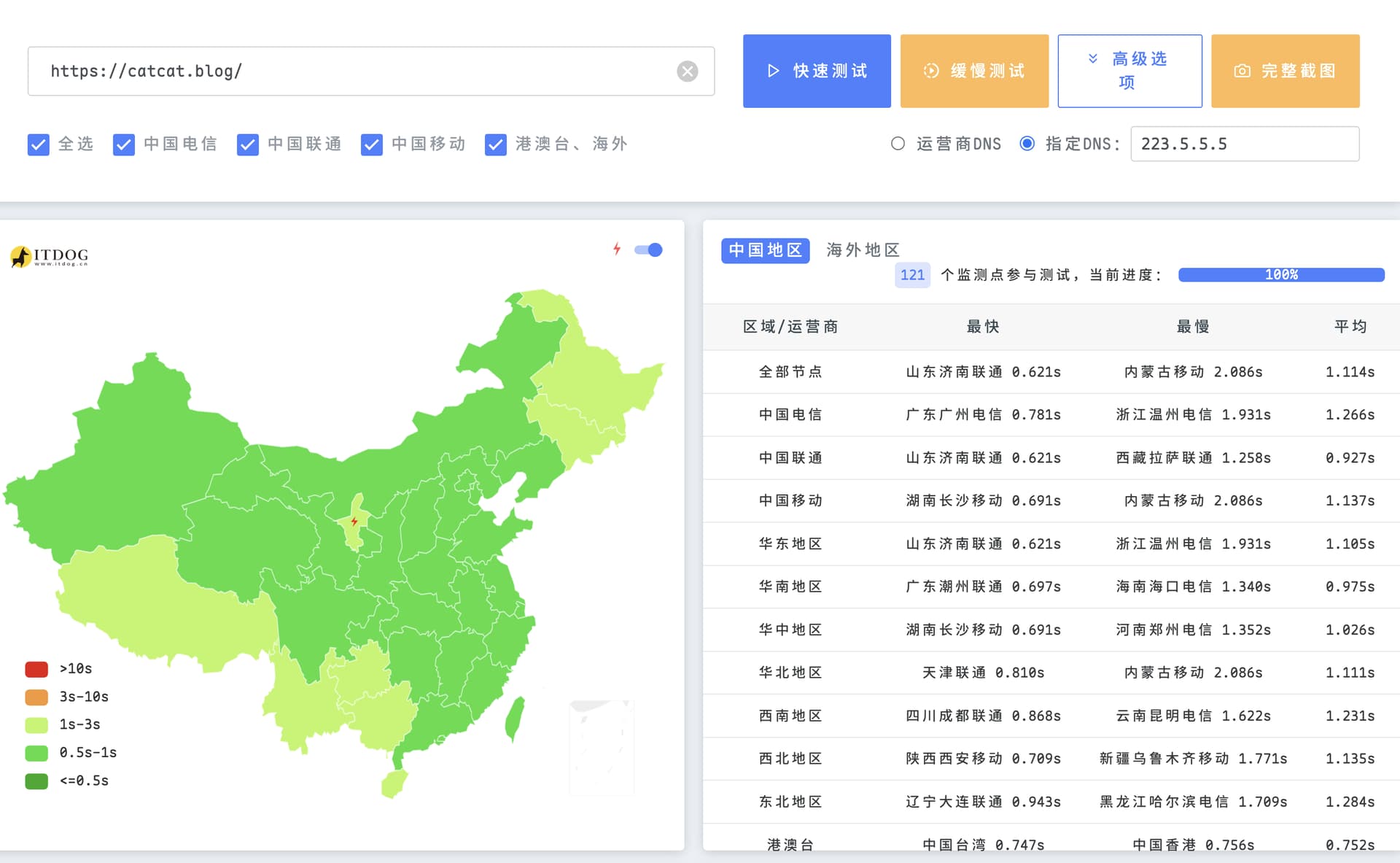Select the 中国地区 tab
This screenshot has height=863, width=1400.
click(x=765, y=250)
